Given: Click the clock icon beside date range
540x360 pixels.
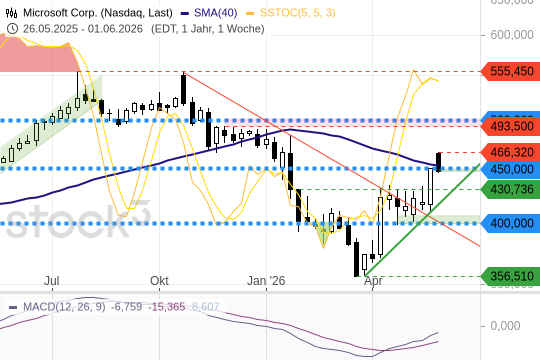Looking at the screenshot, I should click(12, 29).
